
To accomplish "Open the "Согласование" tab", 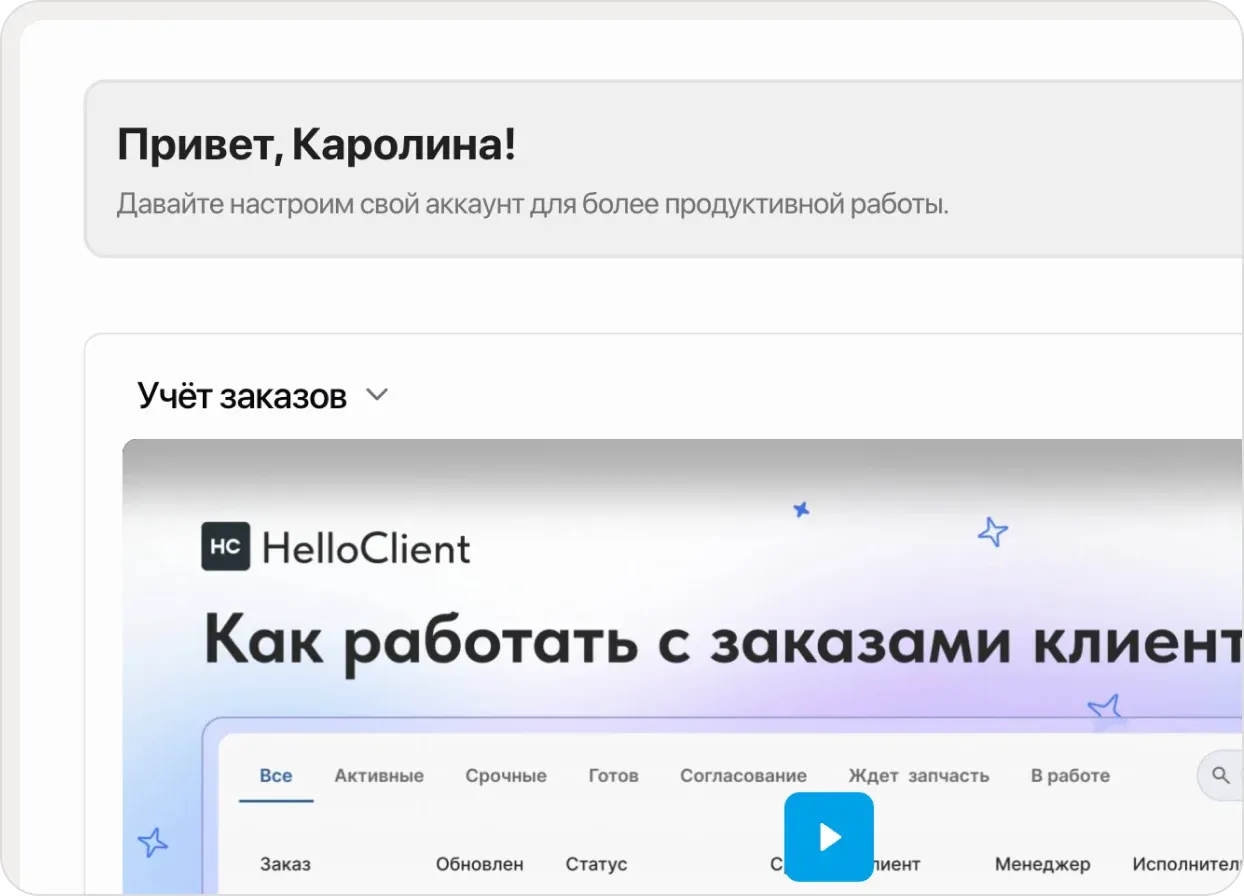I will [x=743, y=775].
